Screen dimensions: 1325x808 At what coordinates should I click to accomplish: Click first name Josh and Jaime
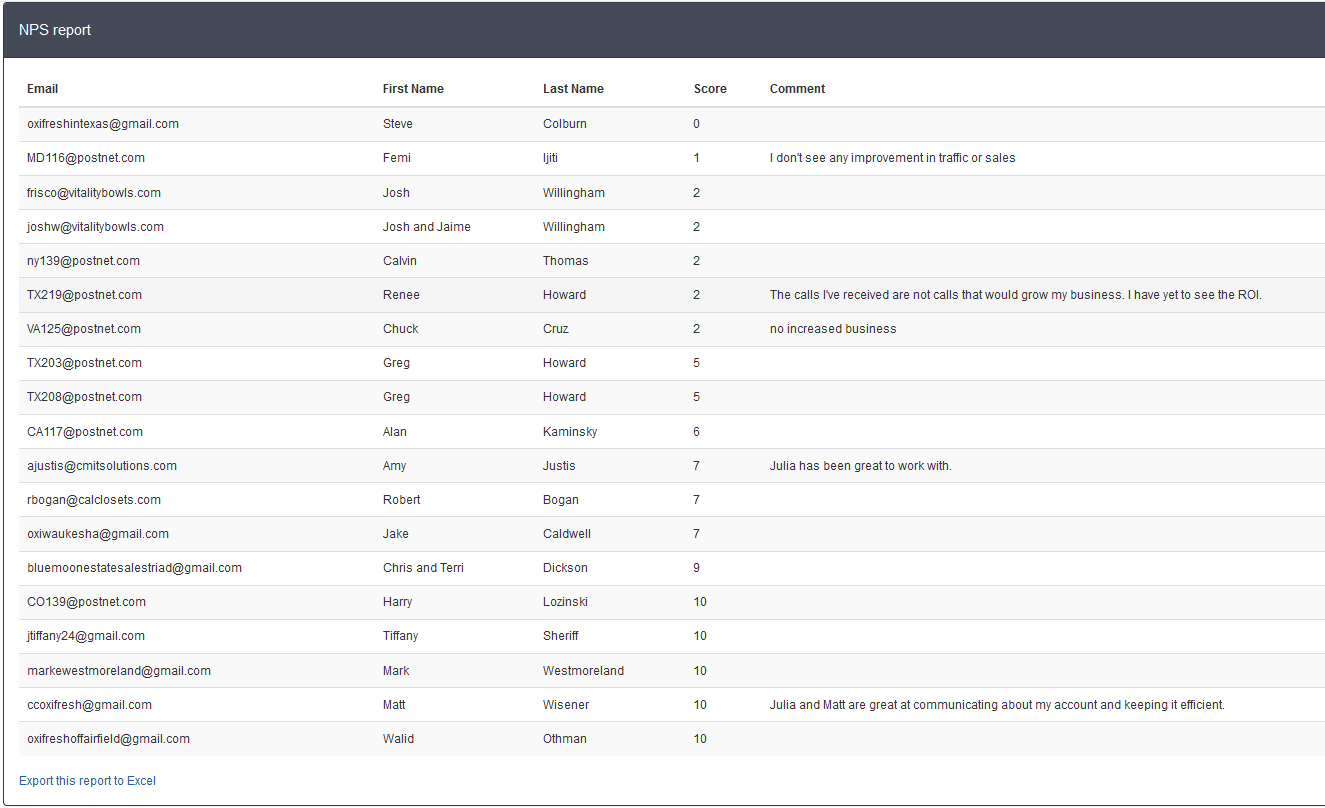pyautogui.click(x=427, y=227)
